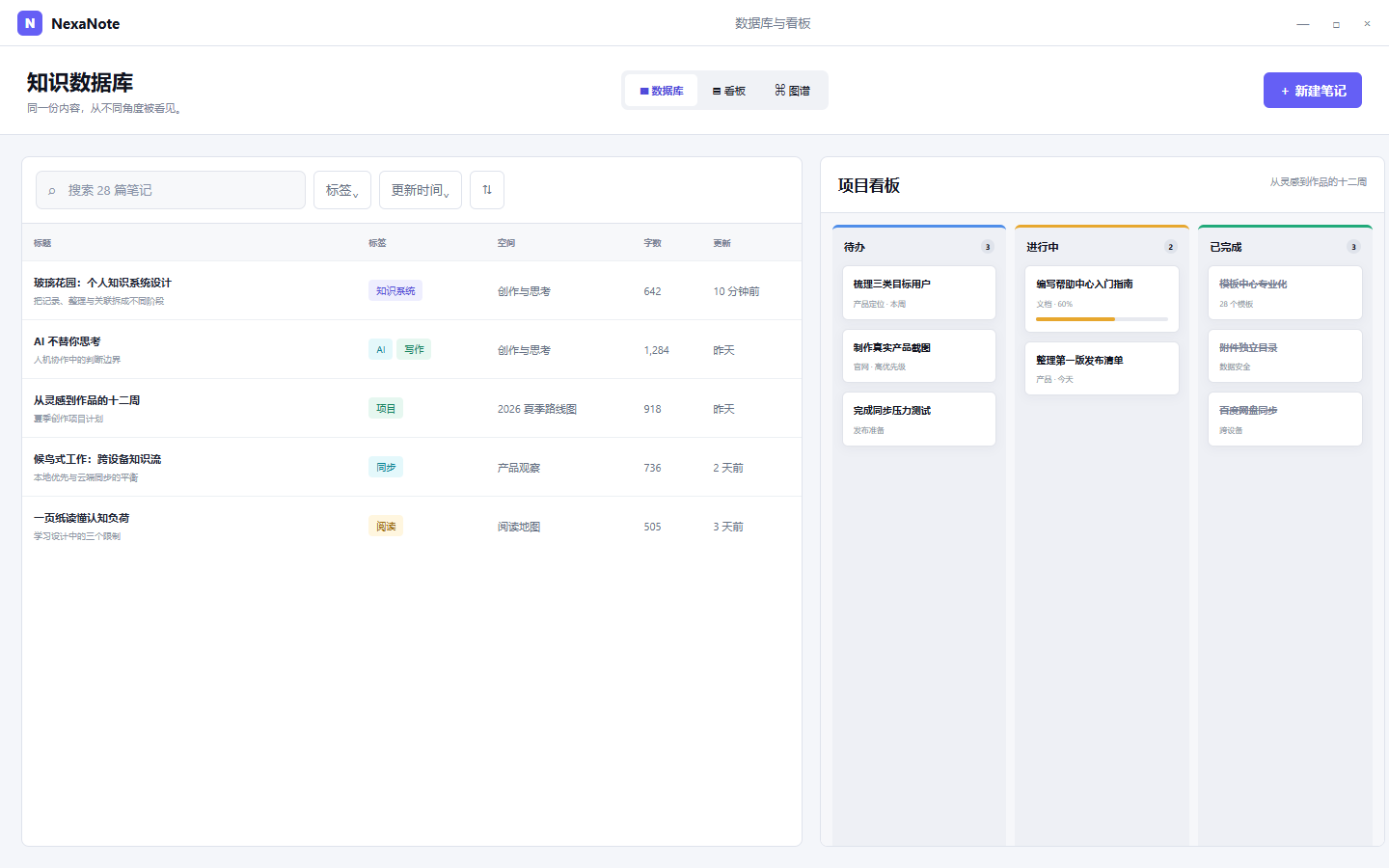Click the 知识数据库 page heading
This screenshot has width=1389, height=868.
click(80, 83)
